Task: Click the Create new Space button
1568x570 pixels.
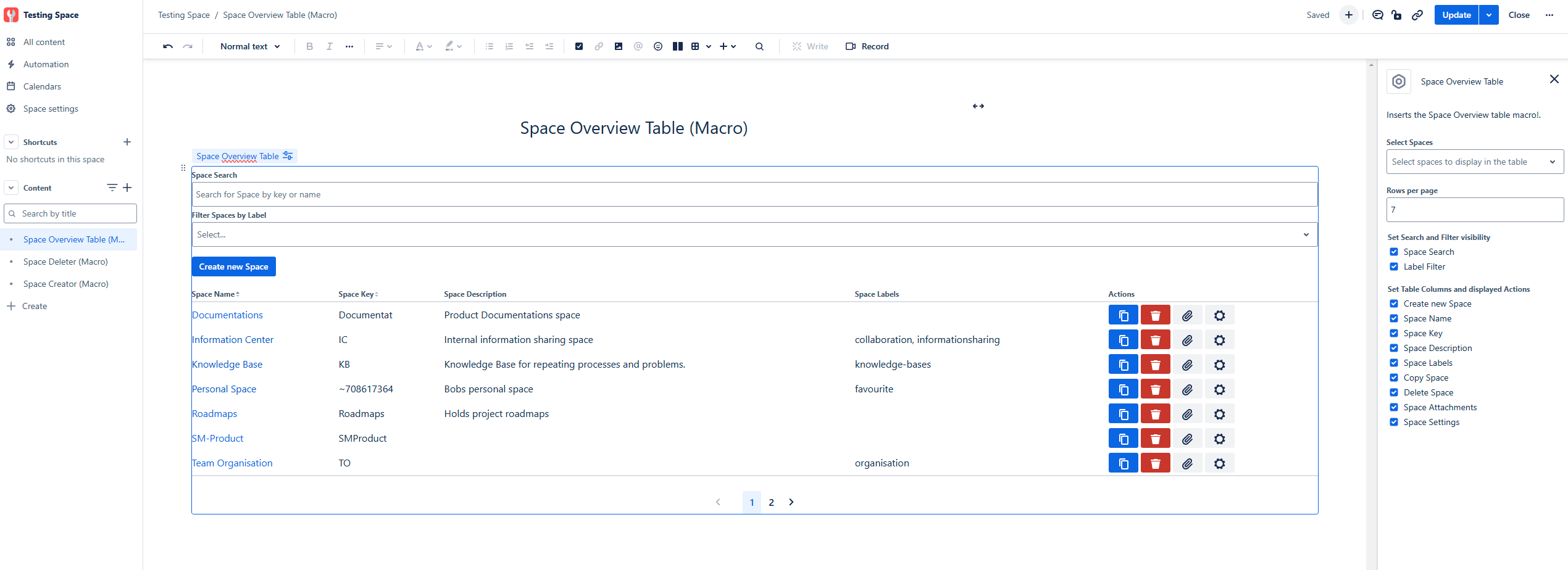Action: pyautogui.click(x=233, y=266)
